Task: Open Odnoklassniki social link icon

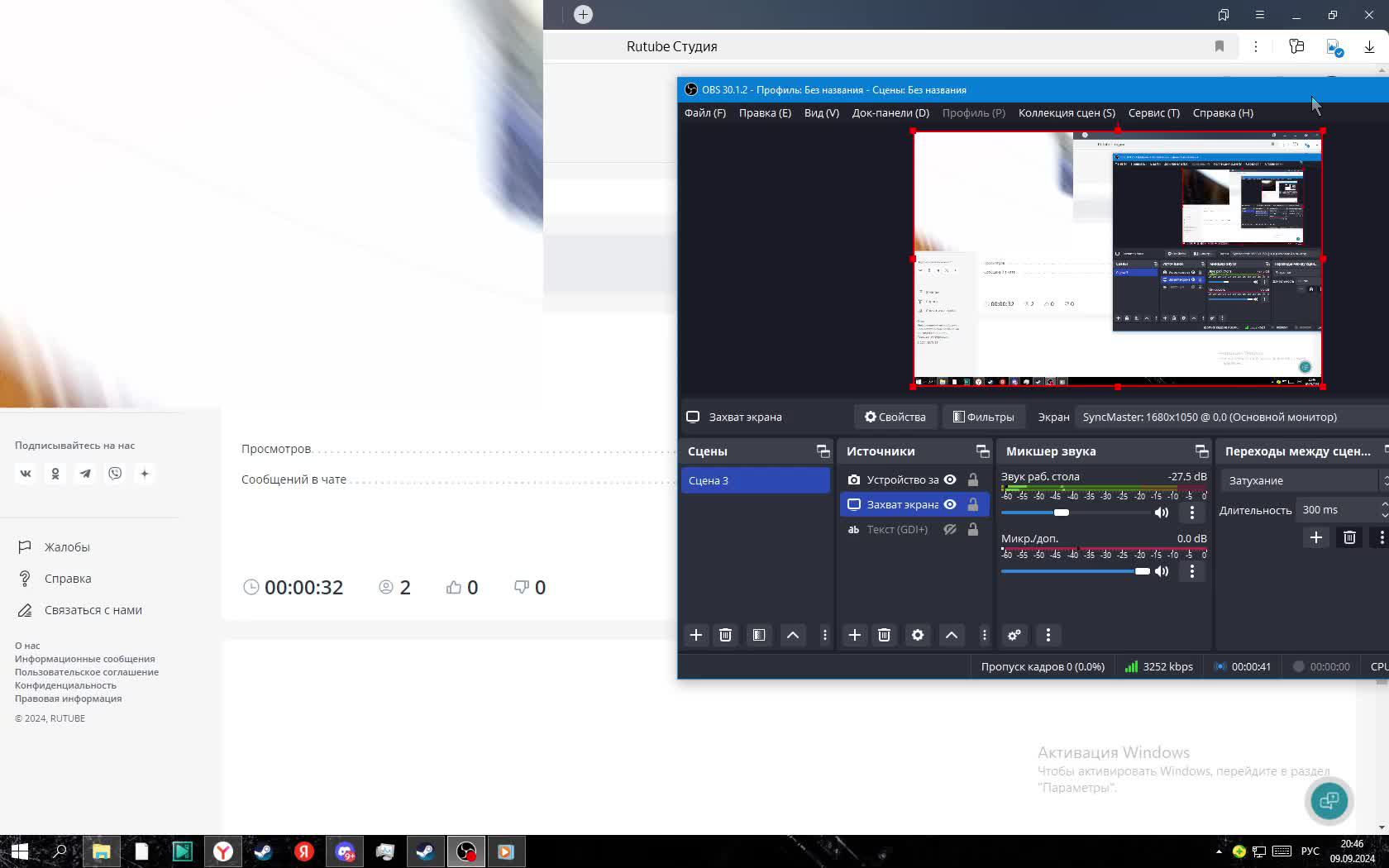Action: (55, 474)
